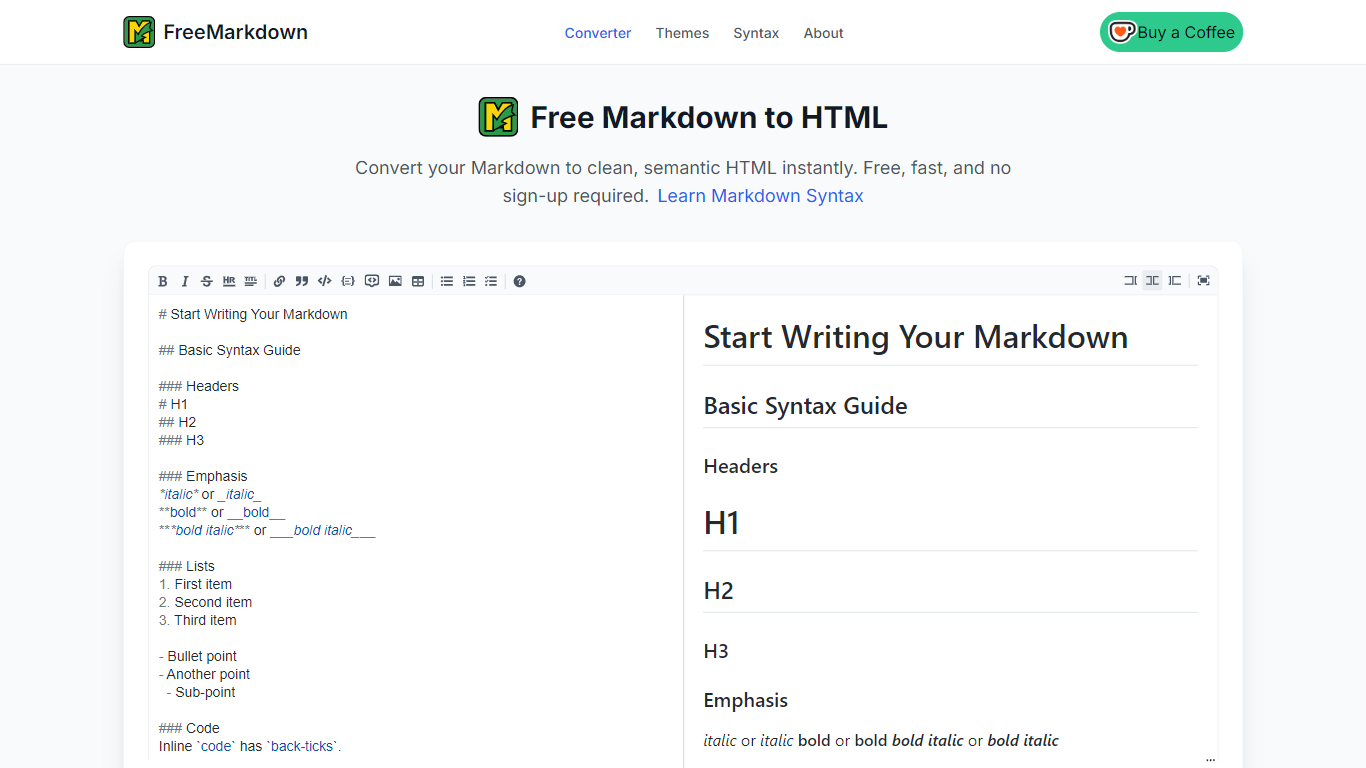
Task: Click the 'H3' heading in preview
Action: point(716,651)
